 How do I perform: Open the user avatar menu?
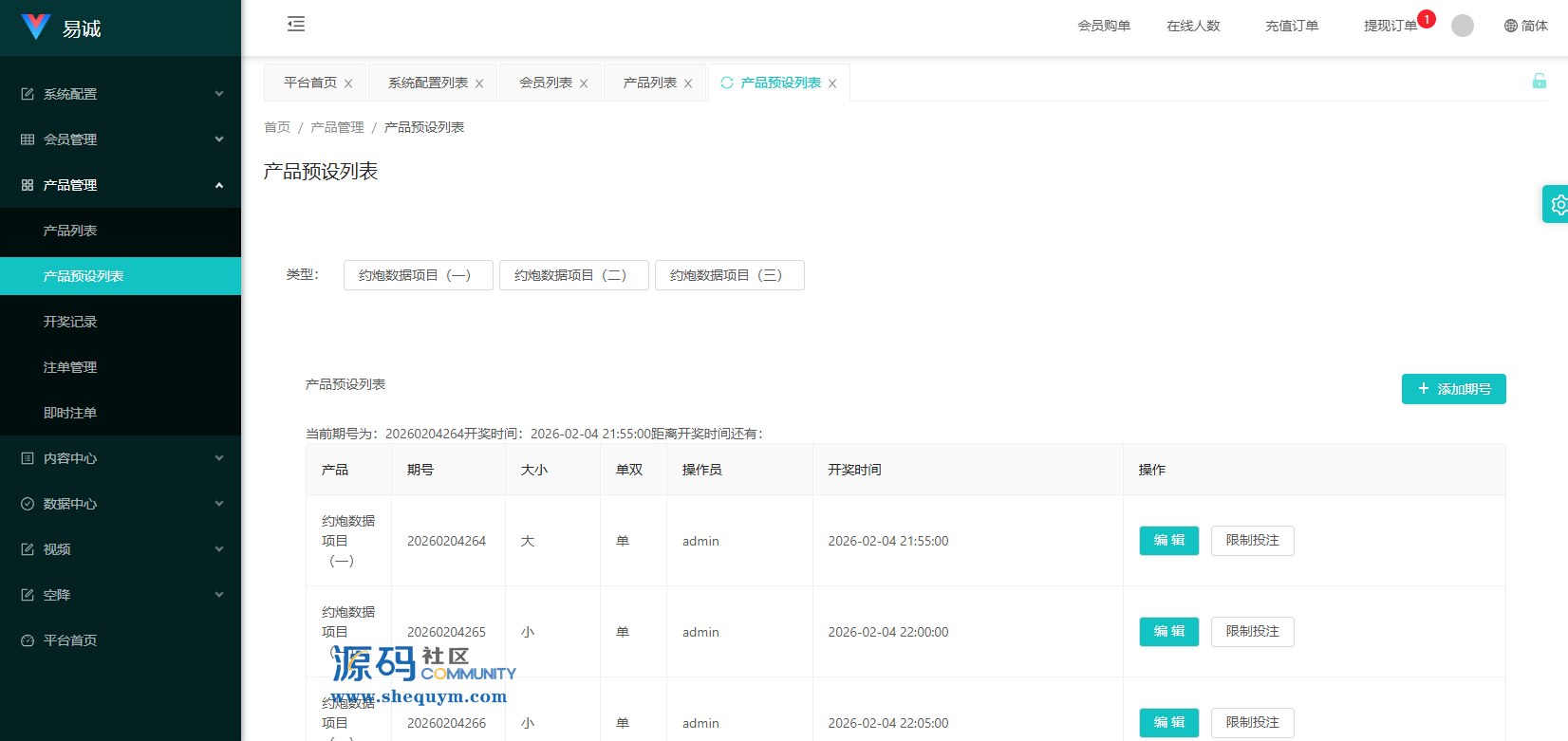click(x=1462, y=26)
